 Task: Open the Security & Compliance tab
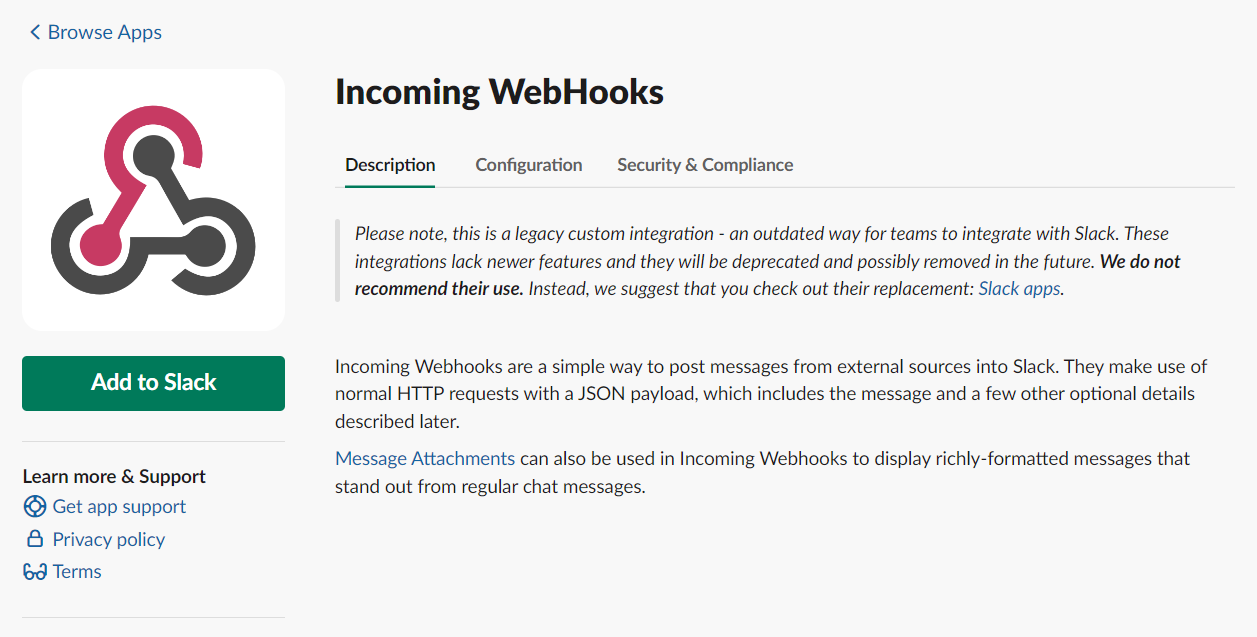coord(705,165)
